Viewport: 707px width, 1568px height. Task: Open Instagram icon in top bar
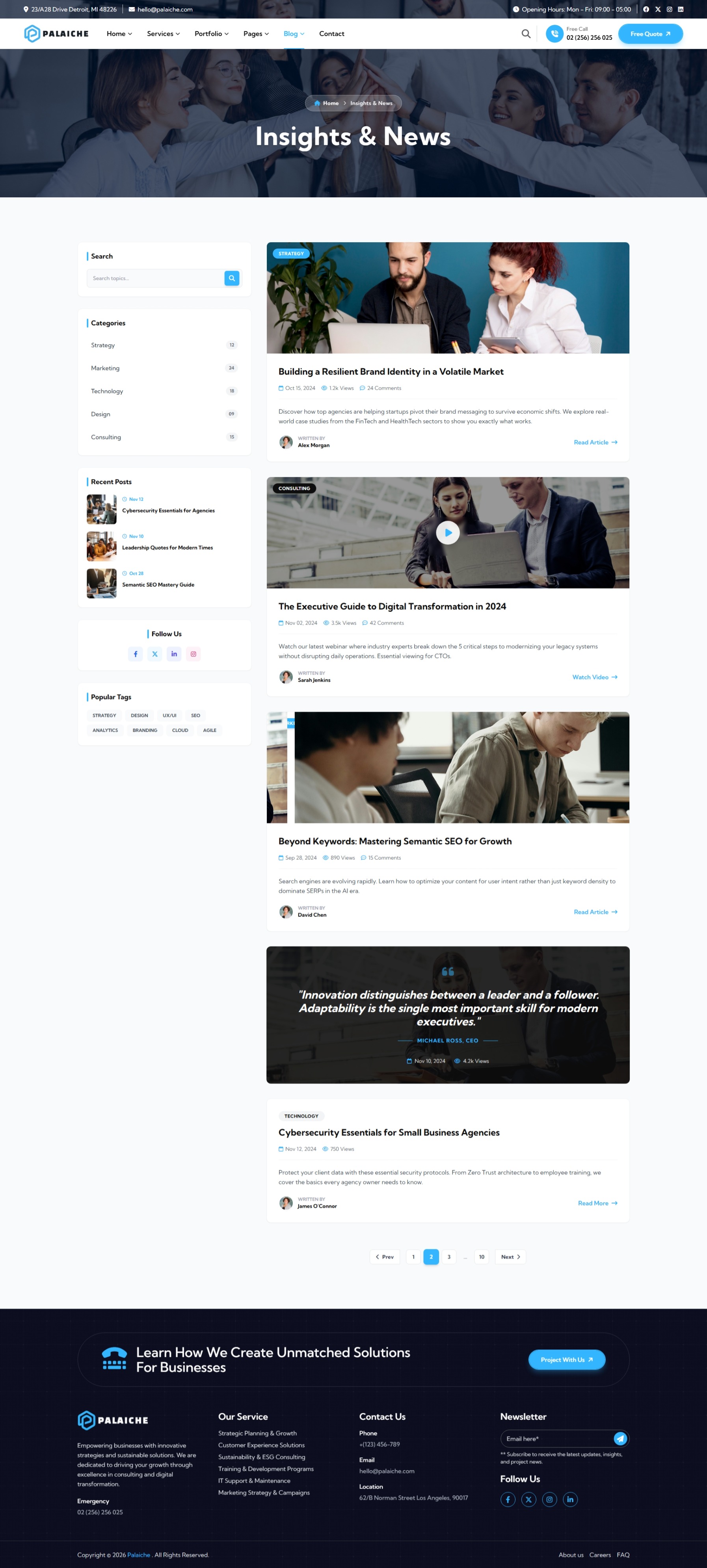[x=669, y=9]
